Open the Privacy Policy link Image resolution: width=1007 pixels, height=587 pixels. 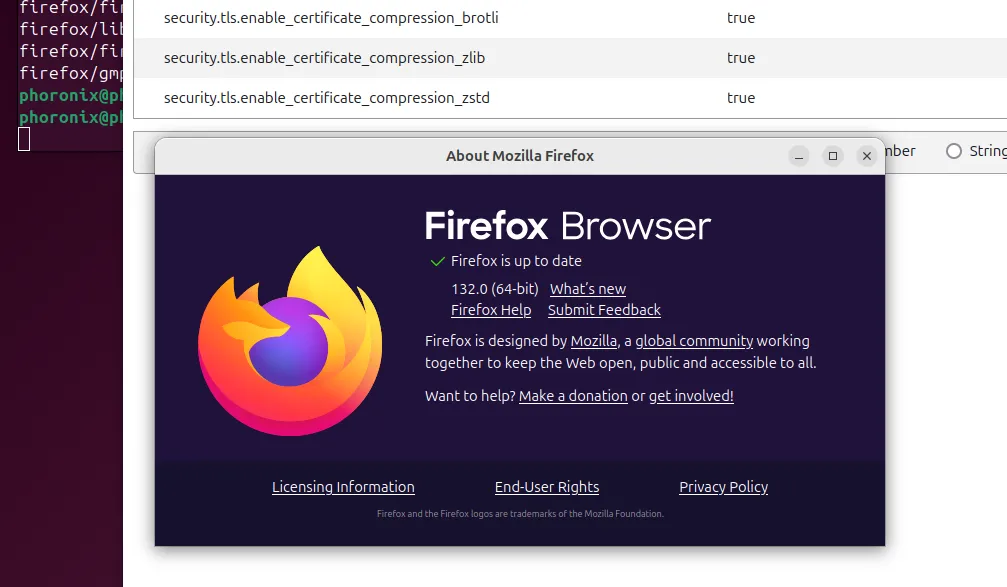[723, 487]
